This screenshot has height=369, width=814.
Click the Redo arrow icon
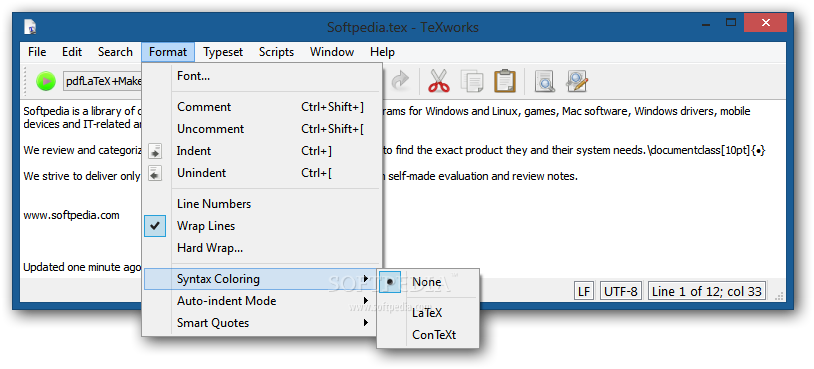pyautogui.click(x=400, y=81)
